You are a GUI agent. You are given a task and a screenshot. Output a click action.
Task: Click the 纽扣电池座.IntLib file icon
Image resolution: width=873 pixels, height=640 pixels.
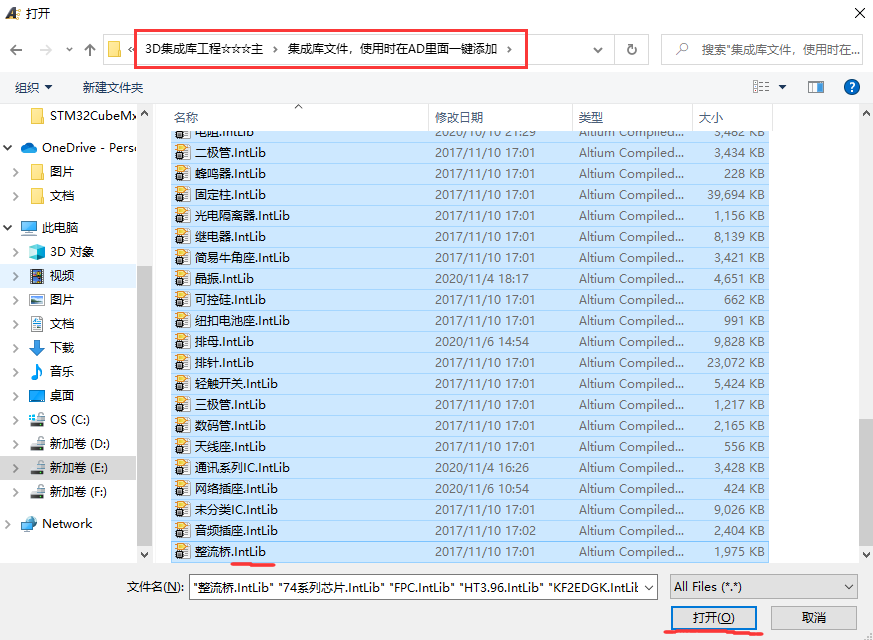182,321
